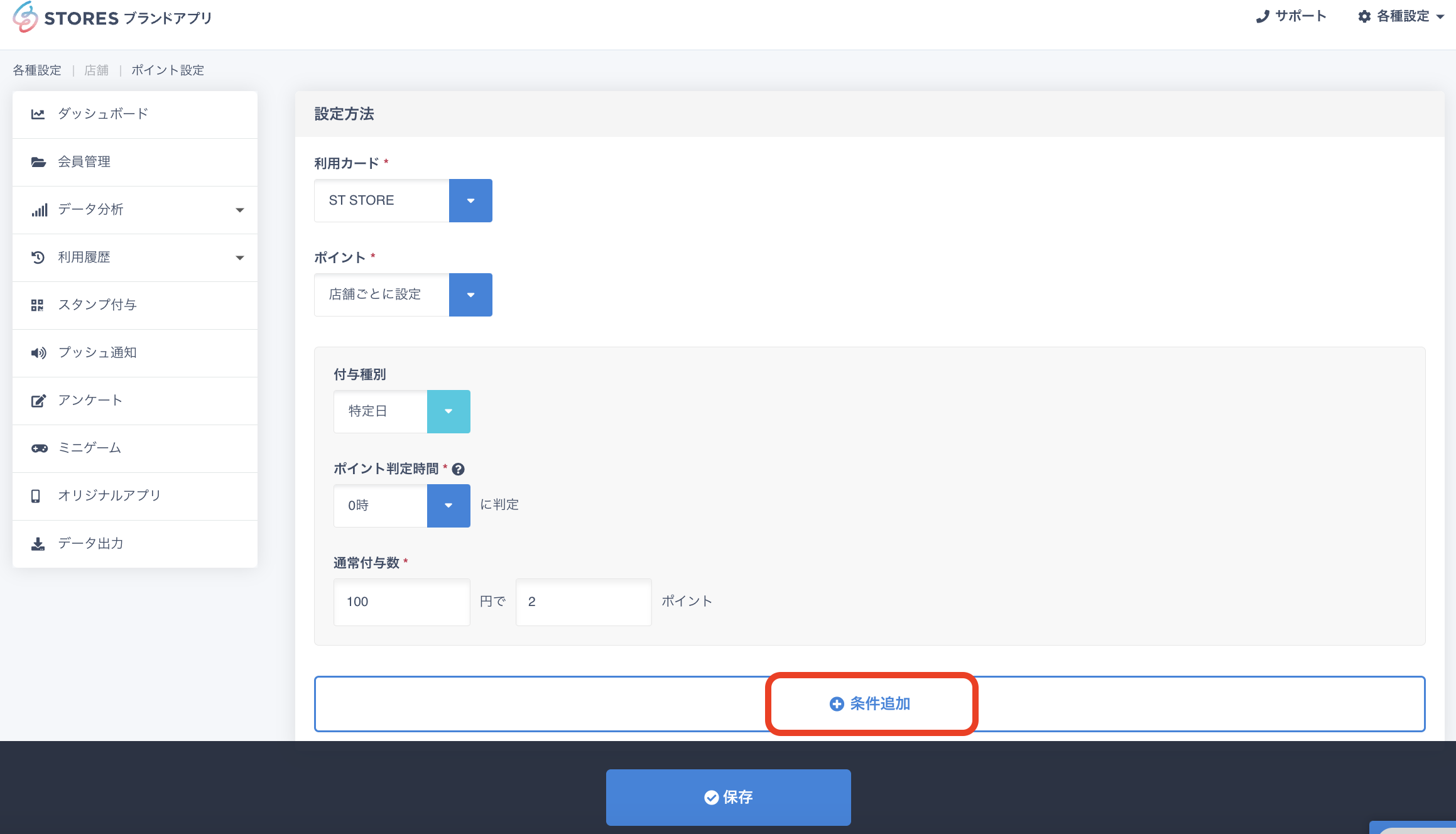Click the dashboard chart icon
Viewport: 1456px width, 834px height.
(x=38, y=114)
